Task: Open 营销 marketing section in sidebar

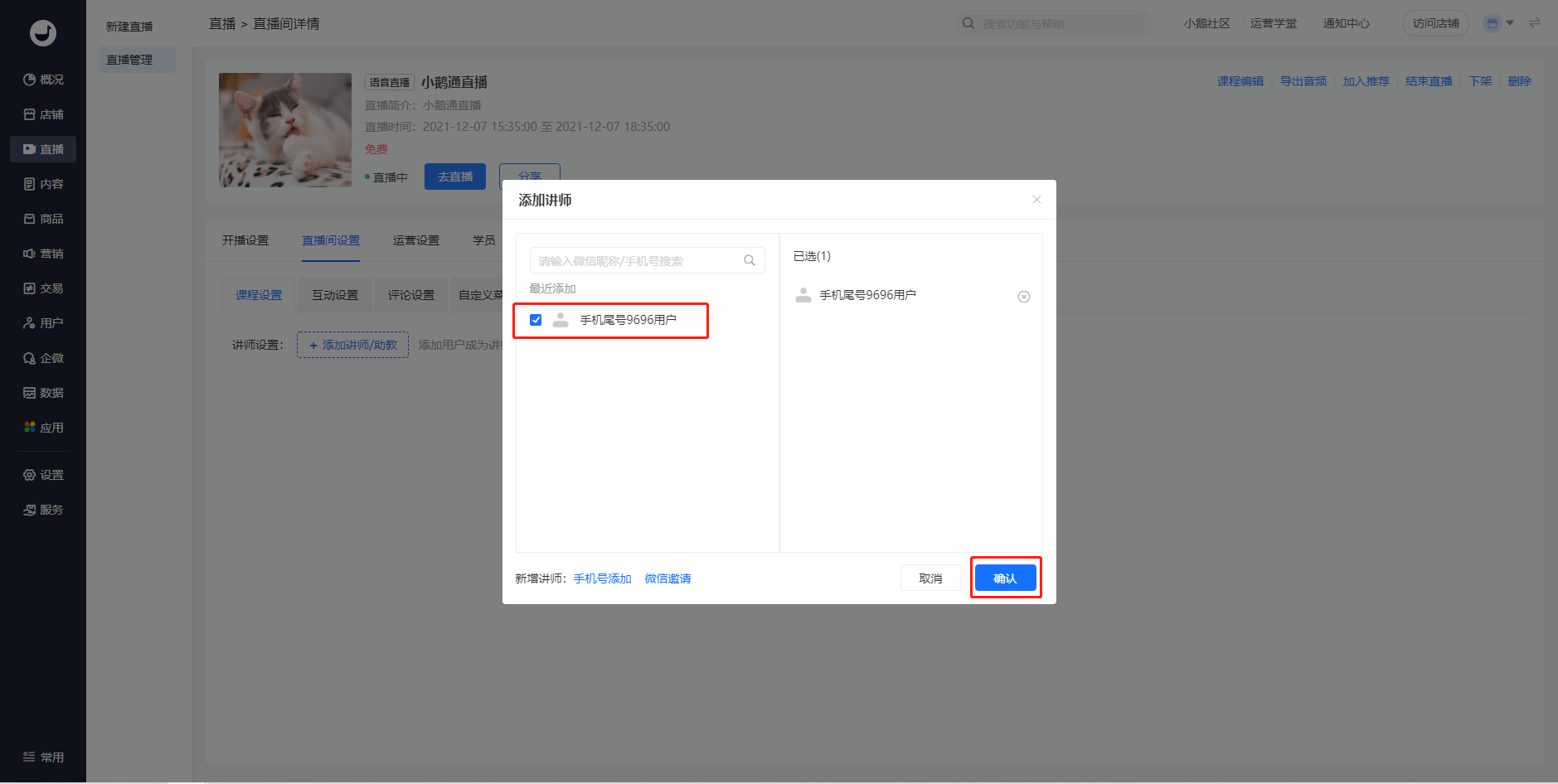Action: tap(43, 254)
